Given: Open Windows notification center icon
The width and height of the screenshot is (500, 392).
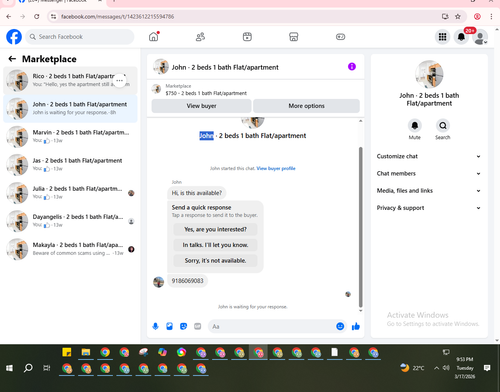Looking at the screenshot, I should (487, 368).
